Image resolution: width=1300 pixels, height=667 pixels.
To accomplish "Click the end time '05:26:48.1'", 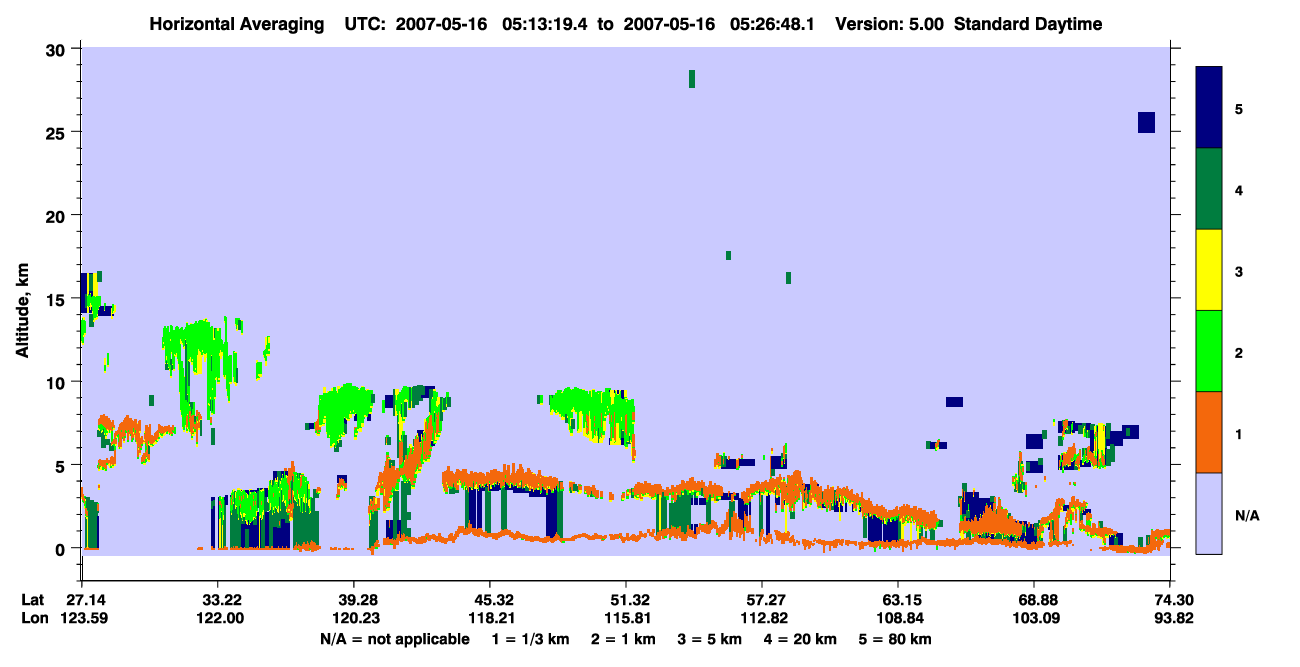I will click(771, 24).
